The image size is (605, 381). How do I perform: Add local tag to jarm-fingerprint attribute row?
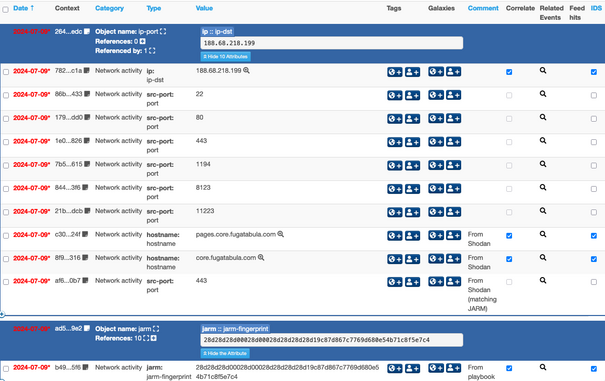[412, 368]
